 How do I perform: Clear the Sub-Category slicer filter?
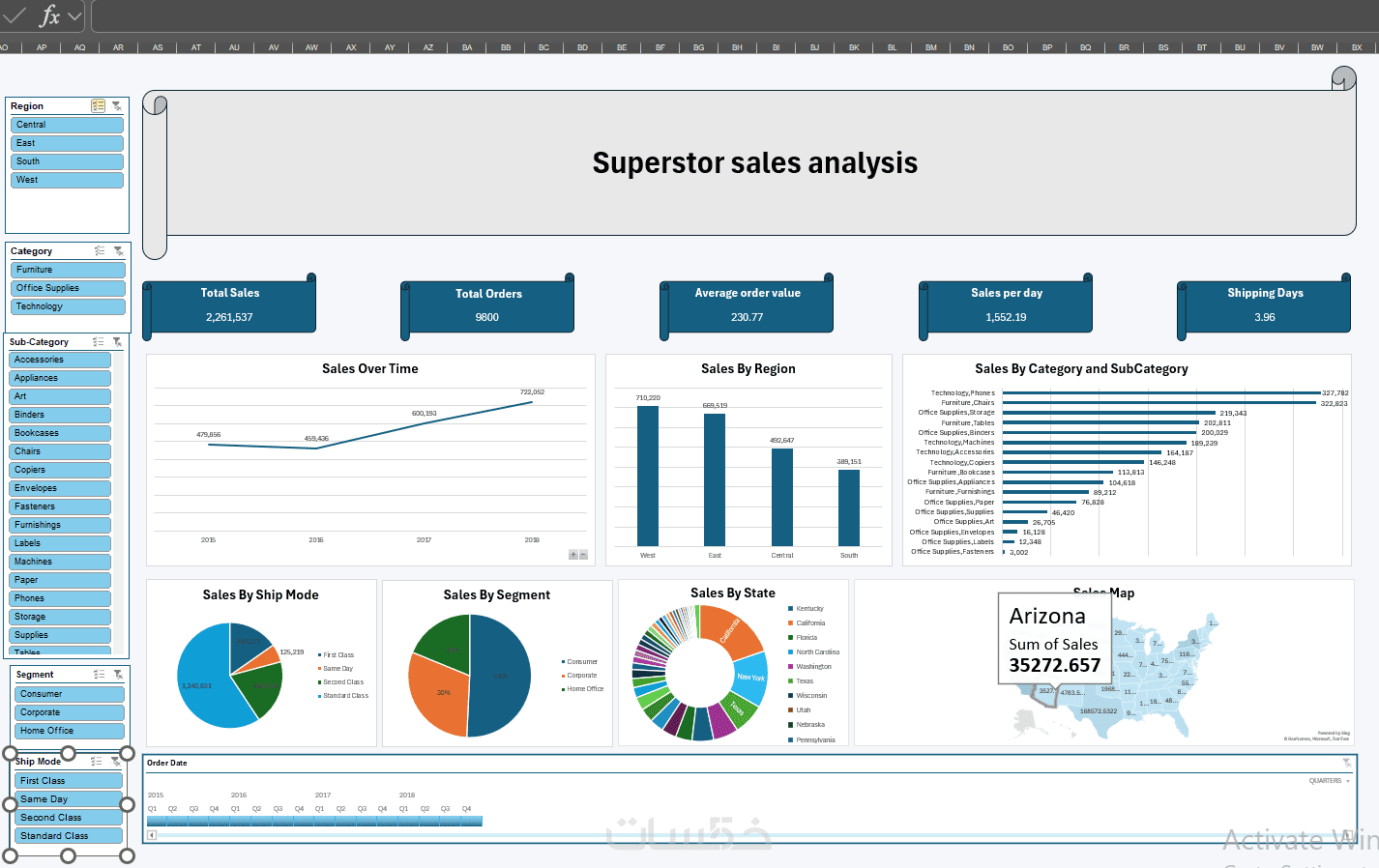click(x=117, y=342)
